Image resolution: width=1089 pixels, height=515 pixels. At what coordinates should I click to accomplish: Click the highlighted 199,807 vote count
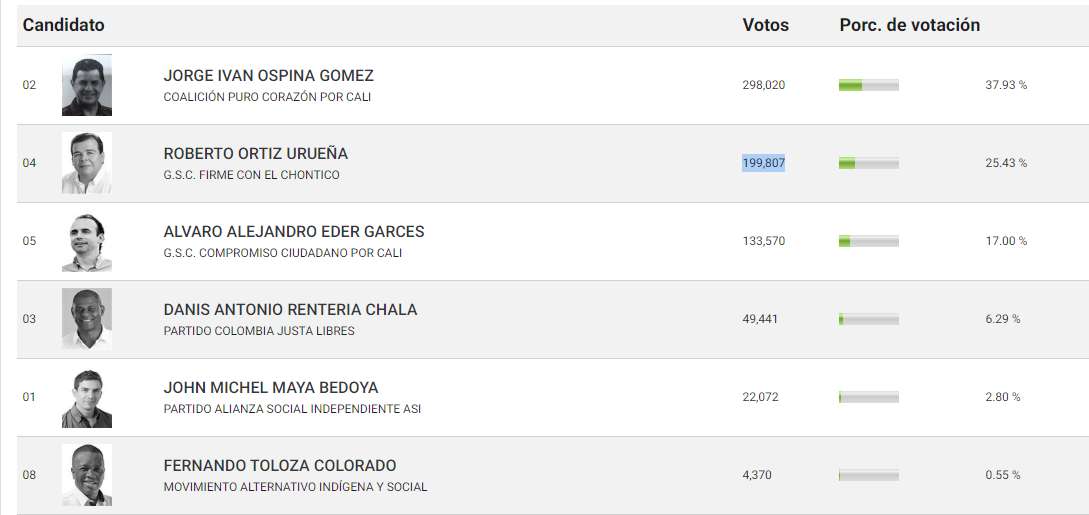coord(763,163)
